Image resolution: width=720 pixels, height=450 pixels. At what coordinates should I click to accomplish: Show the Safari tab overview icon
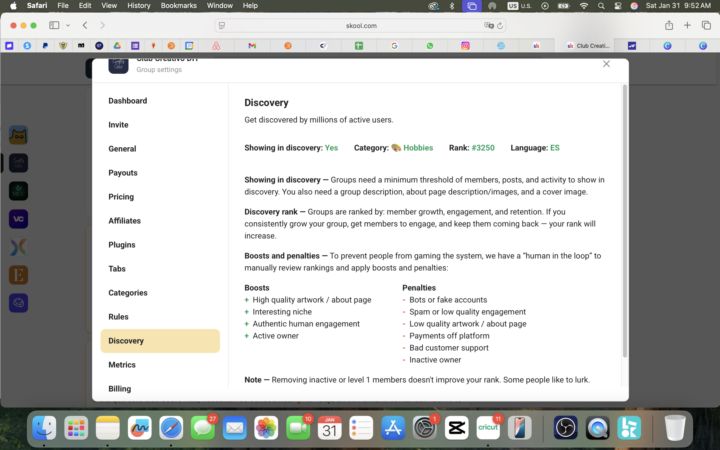click(707, 25)
